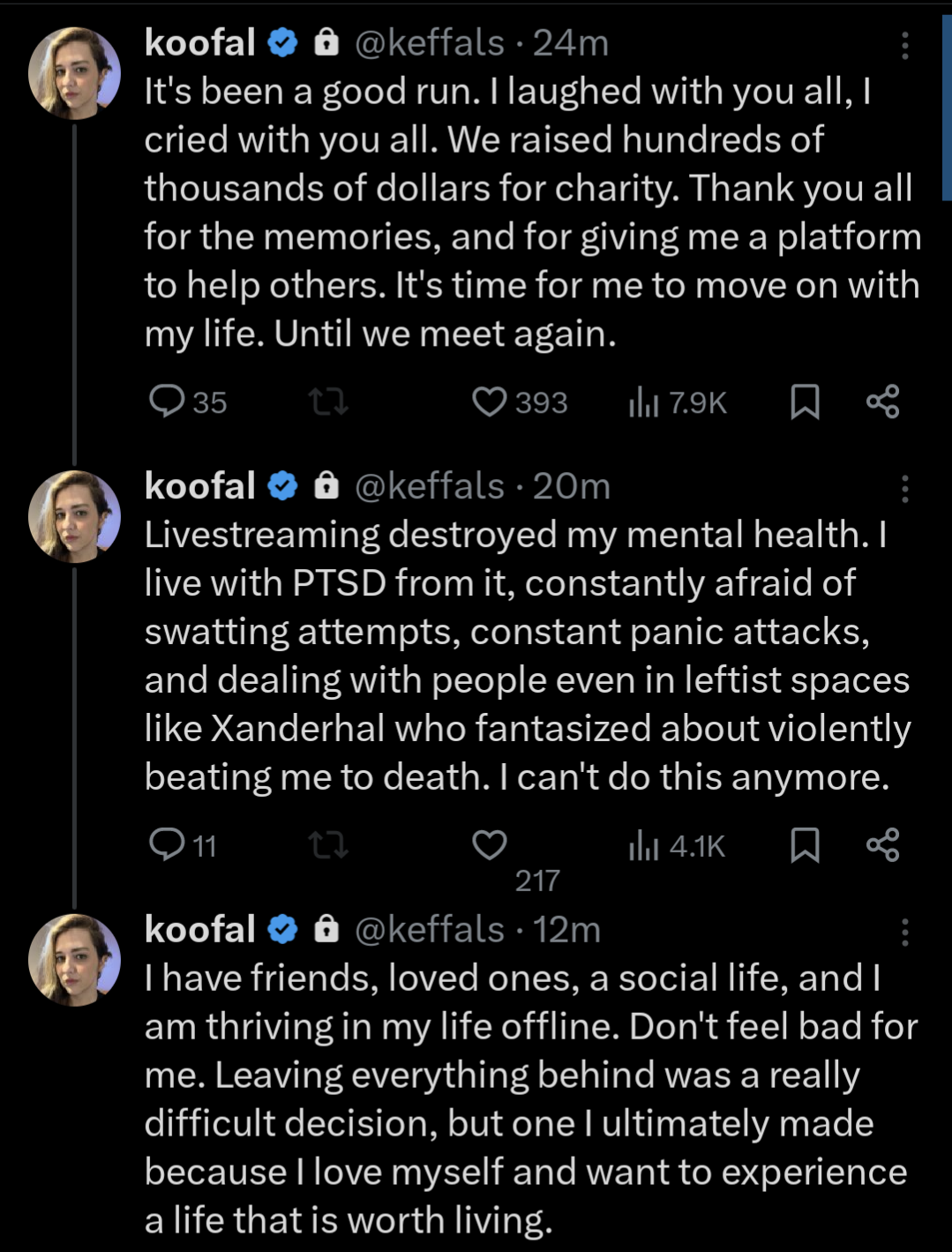Open koofal's profile picture on the top tweet
952x1252 pixels.
point(75,73)
